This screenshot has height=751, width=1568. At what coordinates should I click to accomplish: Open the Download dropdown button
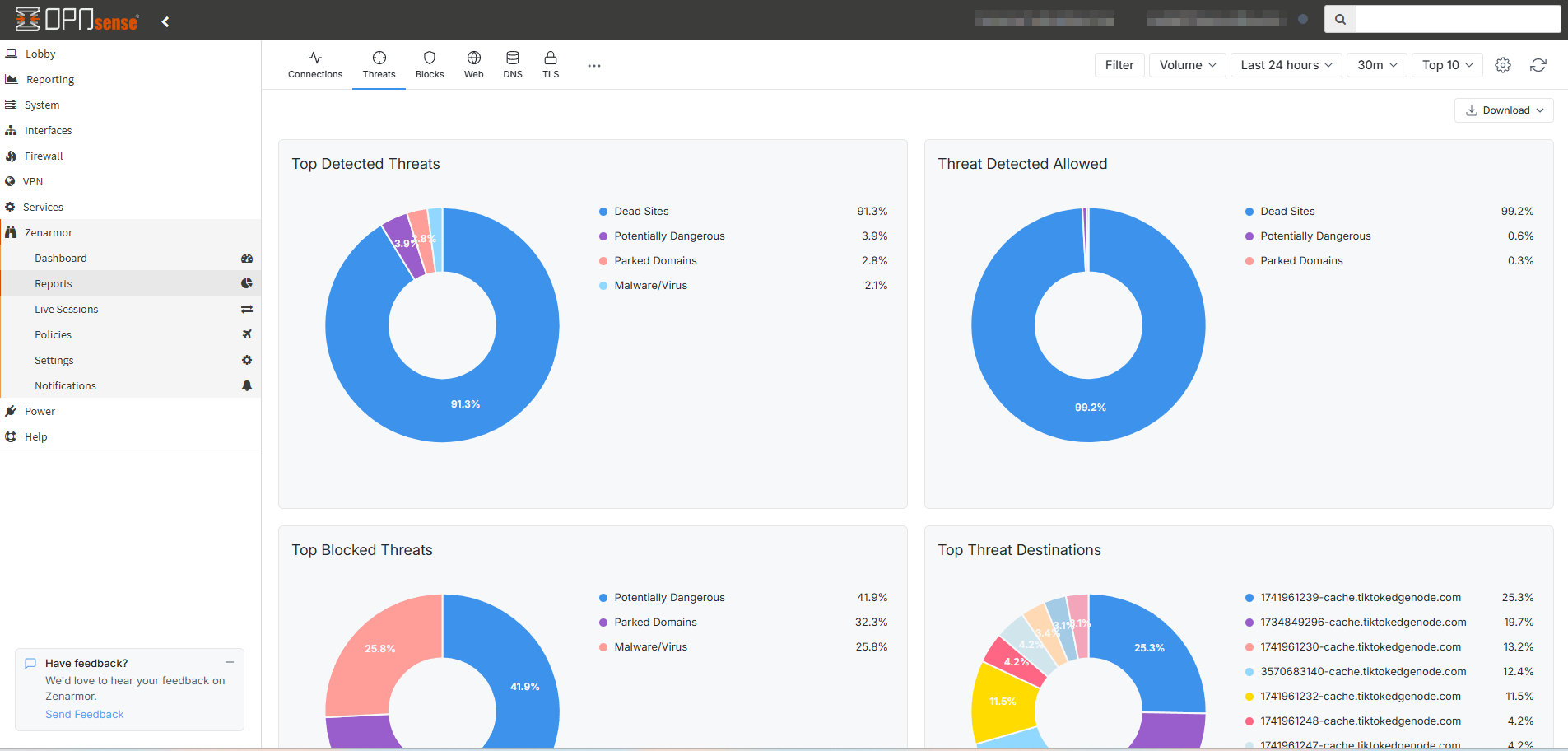[x=1504, y=110]
